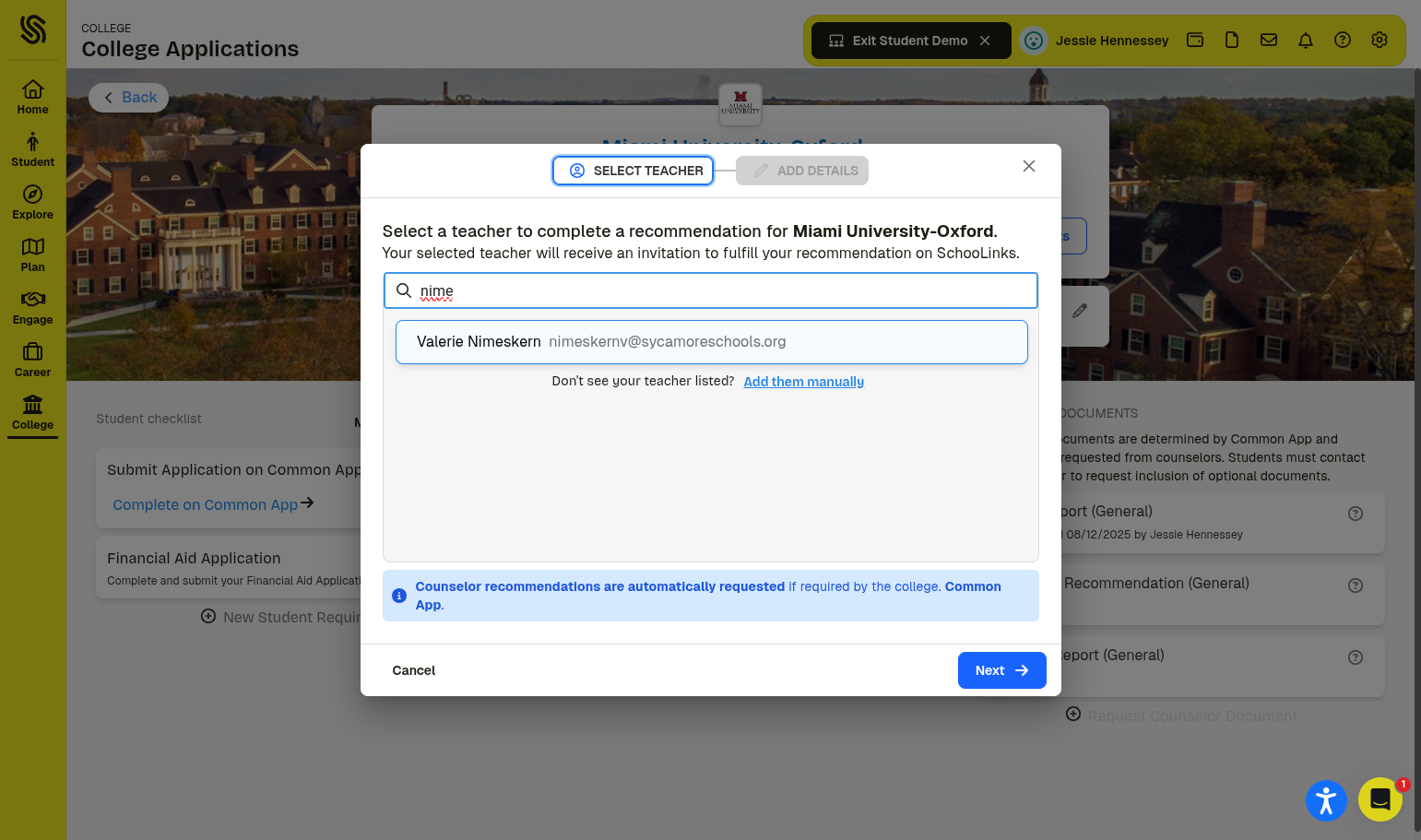Open the wallet icon in header
The image size is (1421, 840).
coord(1195,40)
